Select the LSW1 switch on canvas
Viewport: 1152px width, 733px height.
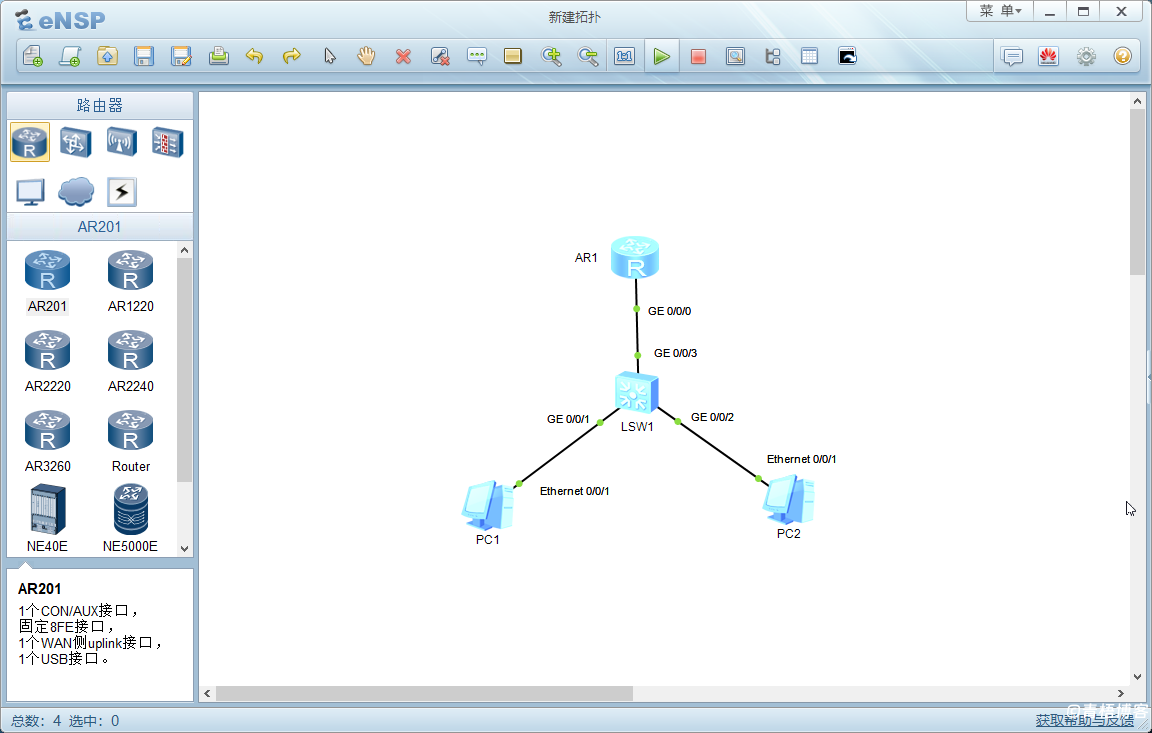point(636,392)
